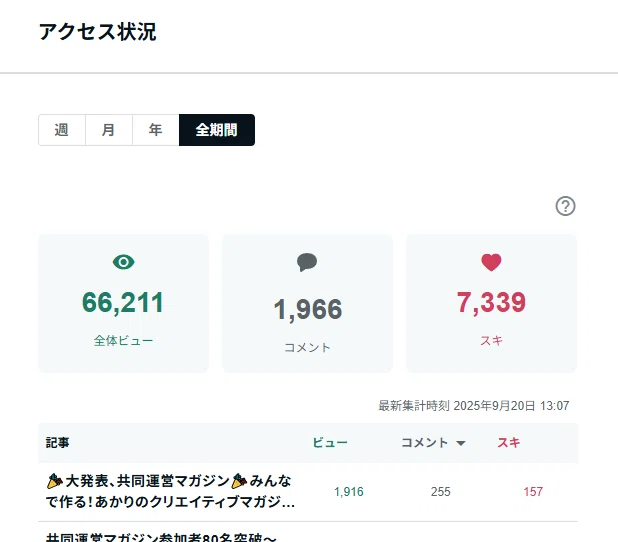Open the help question mark icon
The image size is (618, 542).
(x=565, y=206)
